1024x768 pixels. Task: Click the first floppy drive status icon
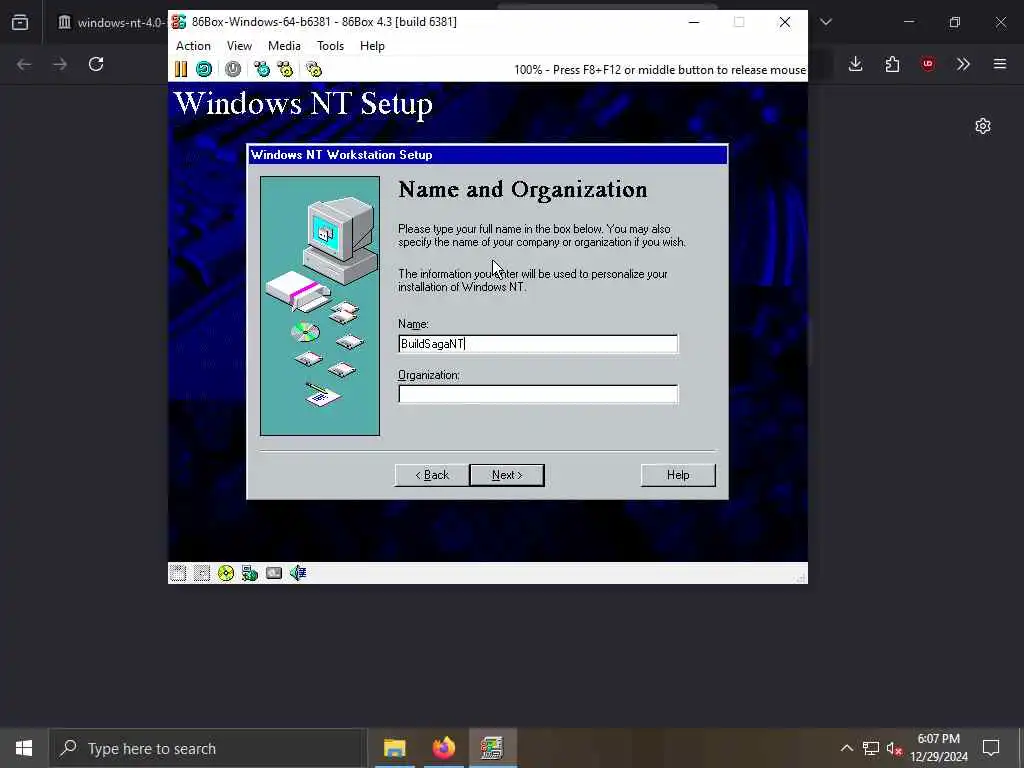[178, 573]
